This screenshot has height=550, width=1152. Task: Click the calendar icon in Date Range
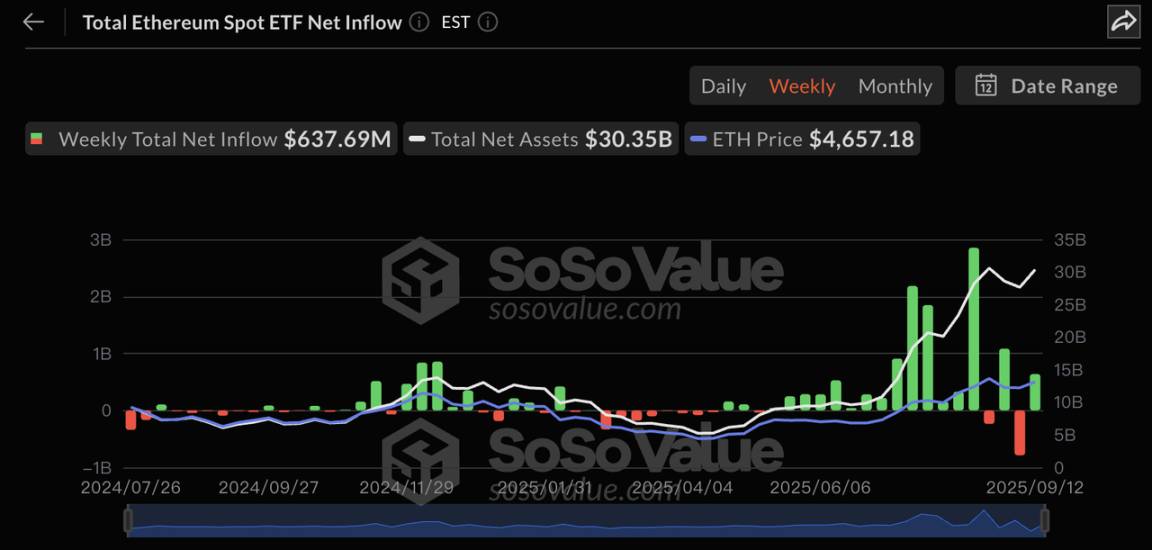986,86
